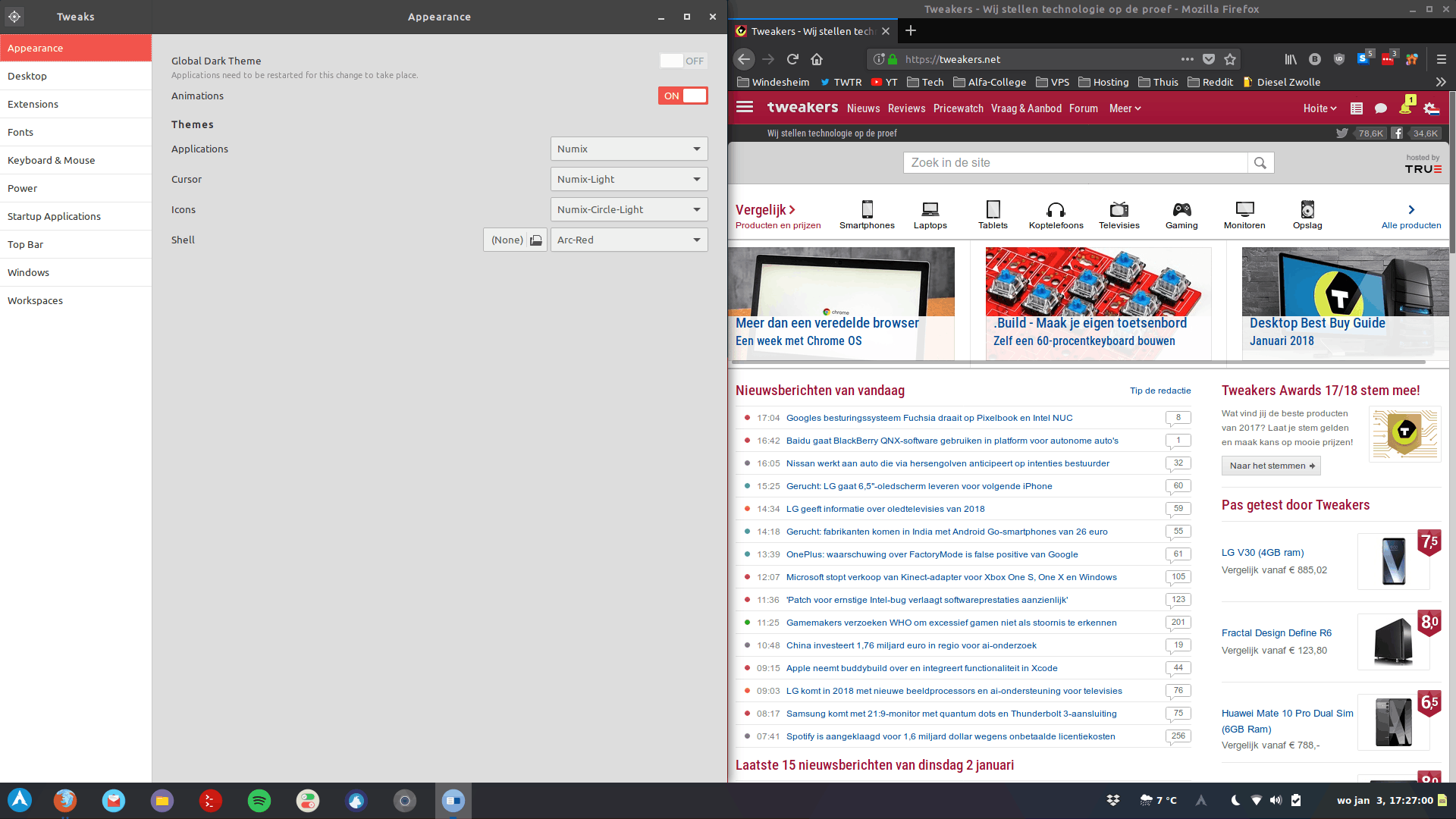This screenshot has height=819, width=1456.
Task: Open the Tweakers hamburger menu icon
Action: click(x=745, y=108)
